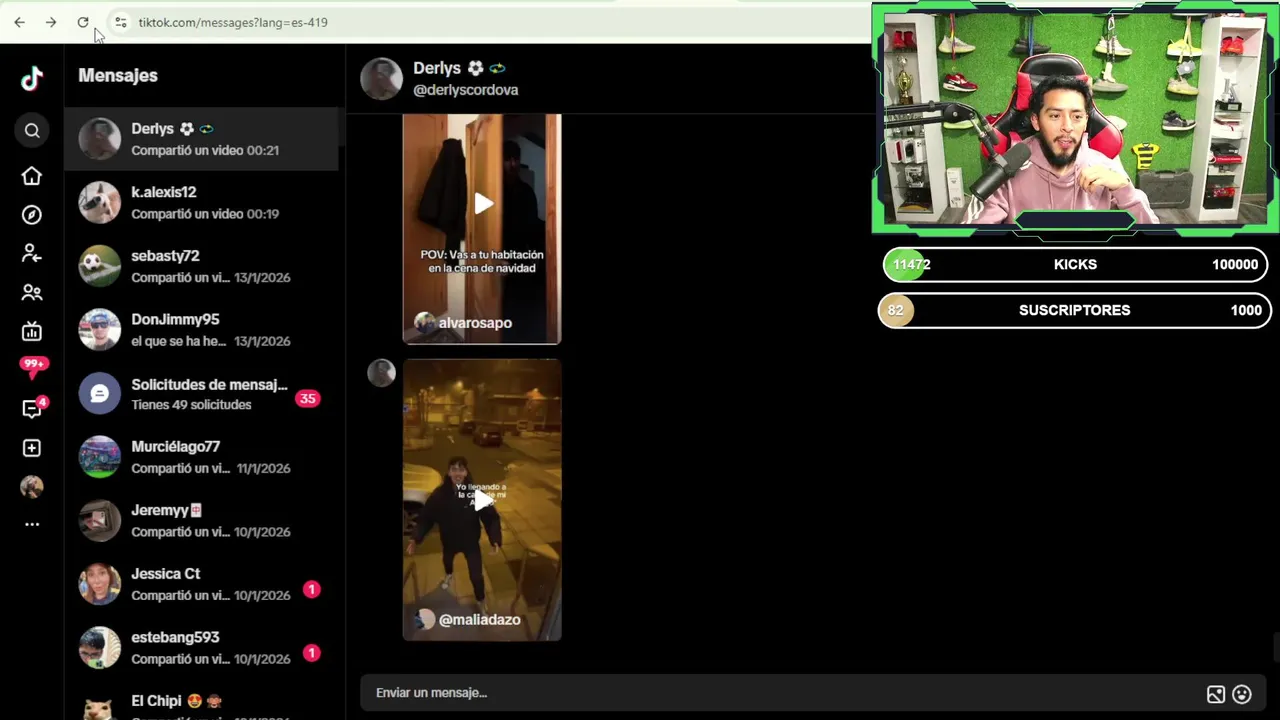Open the Jessica Ct conversation
The height and width of the screenshot is (720, 1280).
tap(204, 584)
